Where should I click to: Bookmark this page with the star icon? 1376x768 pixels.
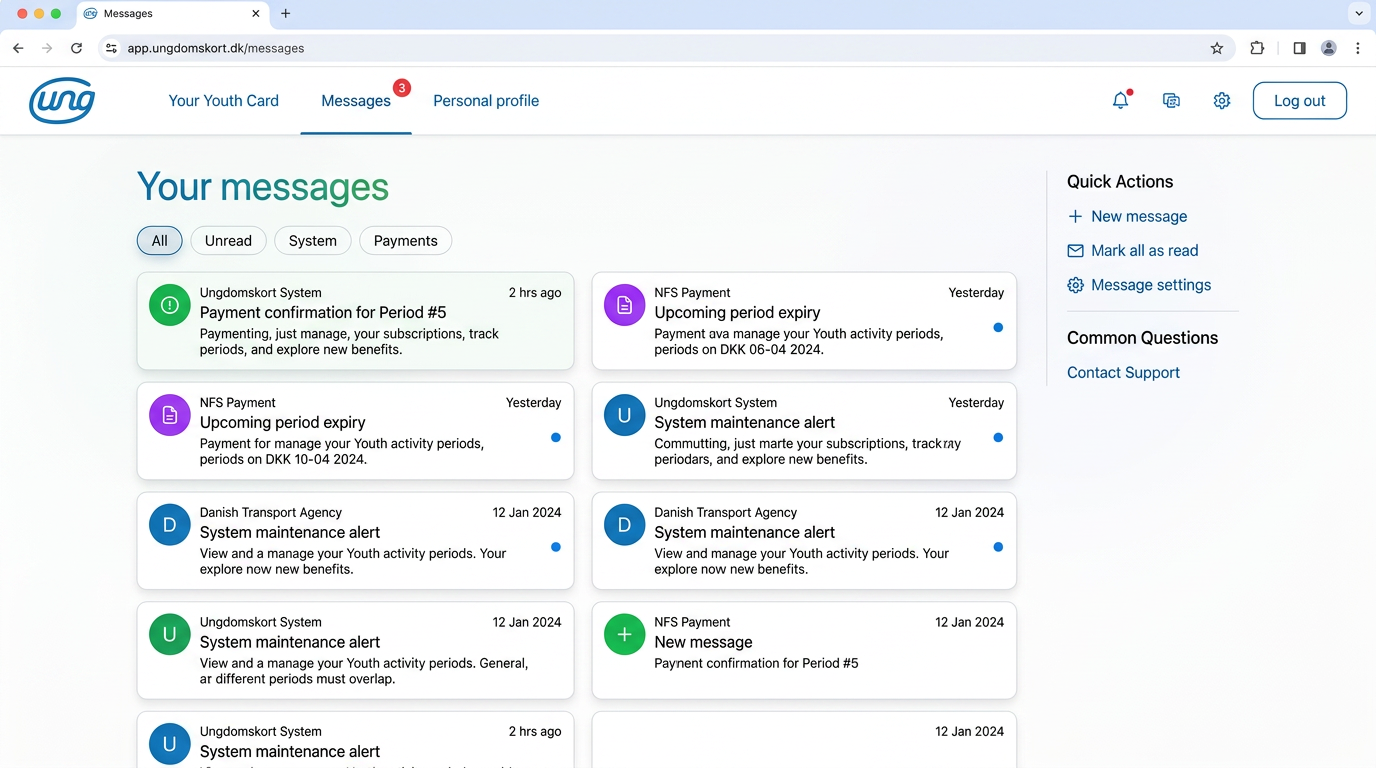1217,48
